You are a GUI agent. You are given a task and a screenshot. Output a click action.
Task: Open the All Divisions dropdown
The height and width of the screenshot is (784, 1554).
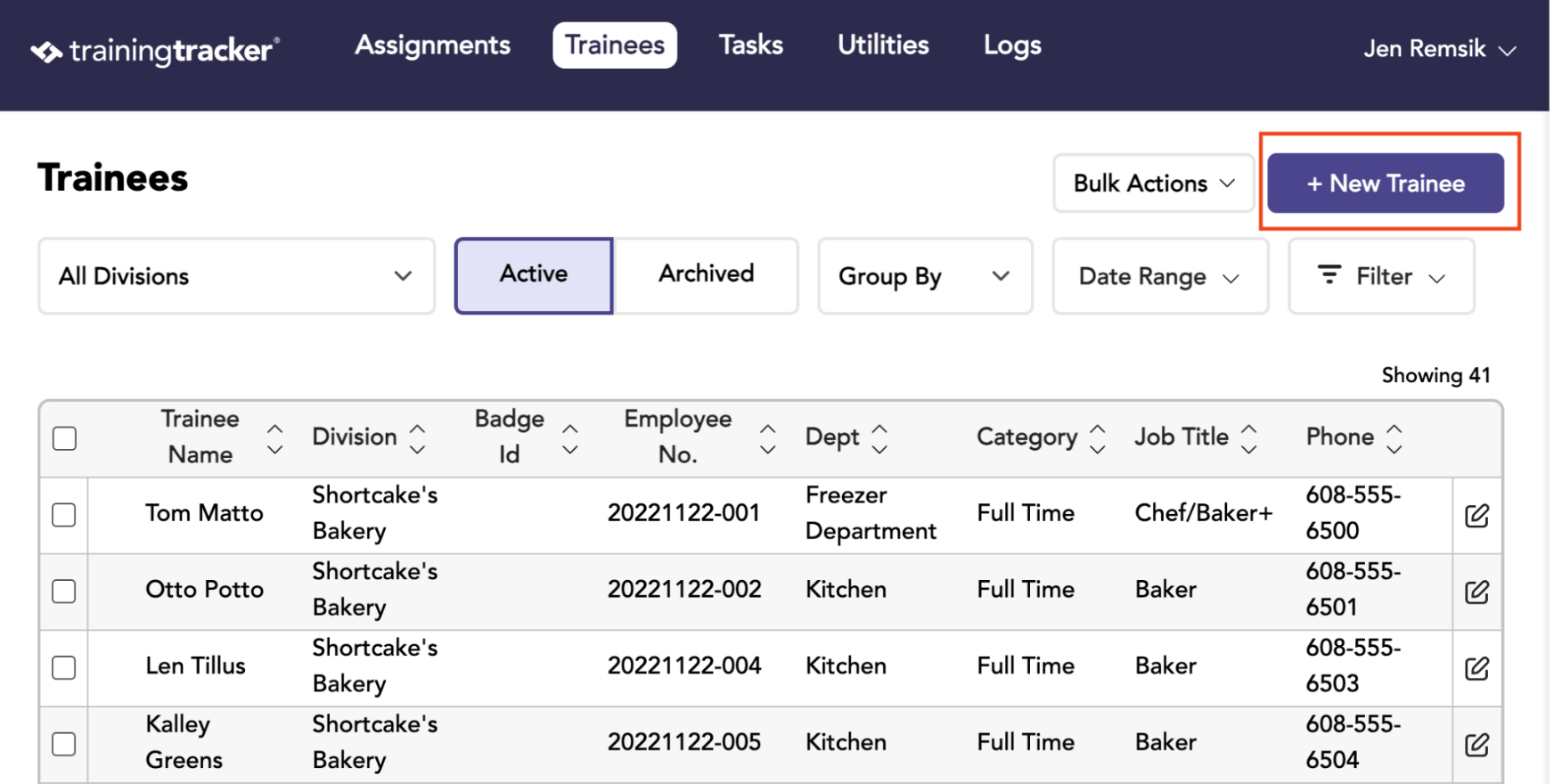tap(236, 276)
